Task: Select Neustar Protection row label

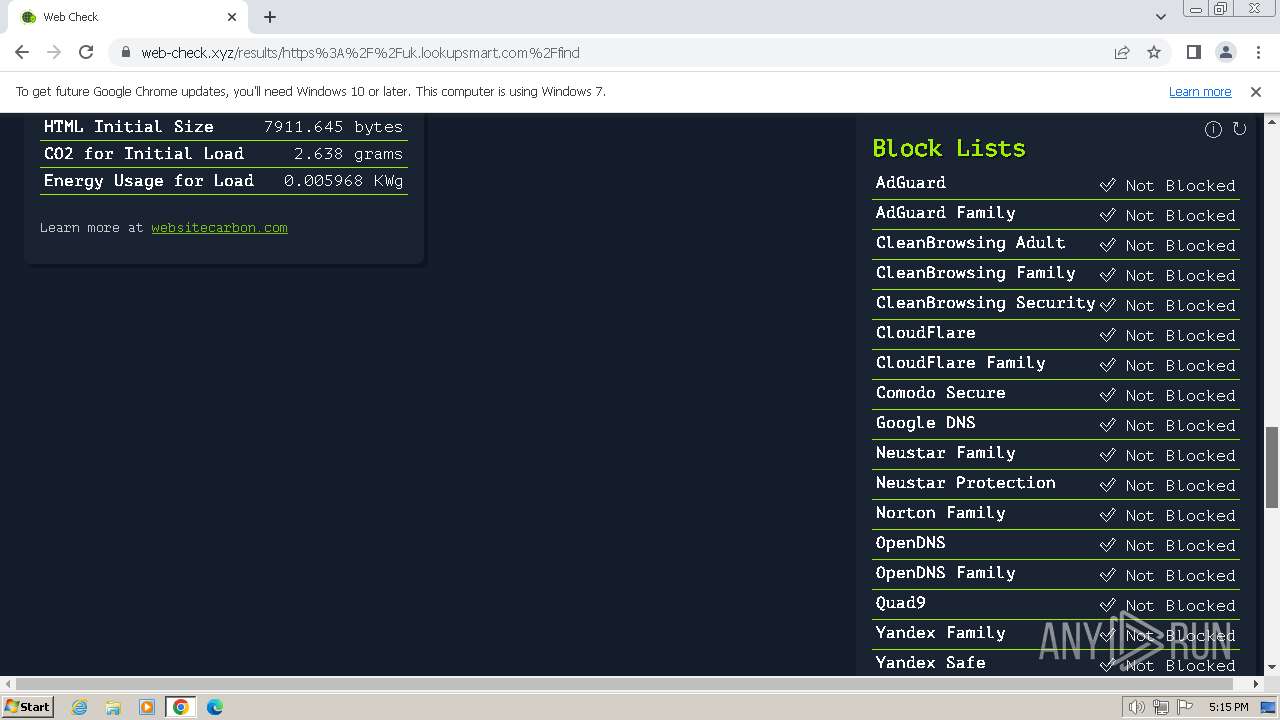Action: pyautogui.click(x=966, y=483)
